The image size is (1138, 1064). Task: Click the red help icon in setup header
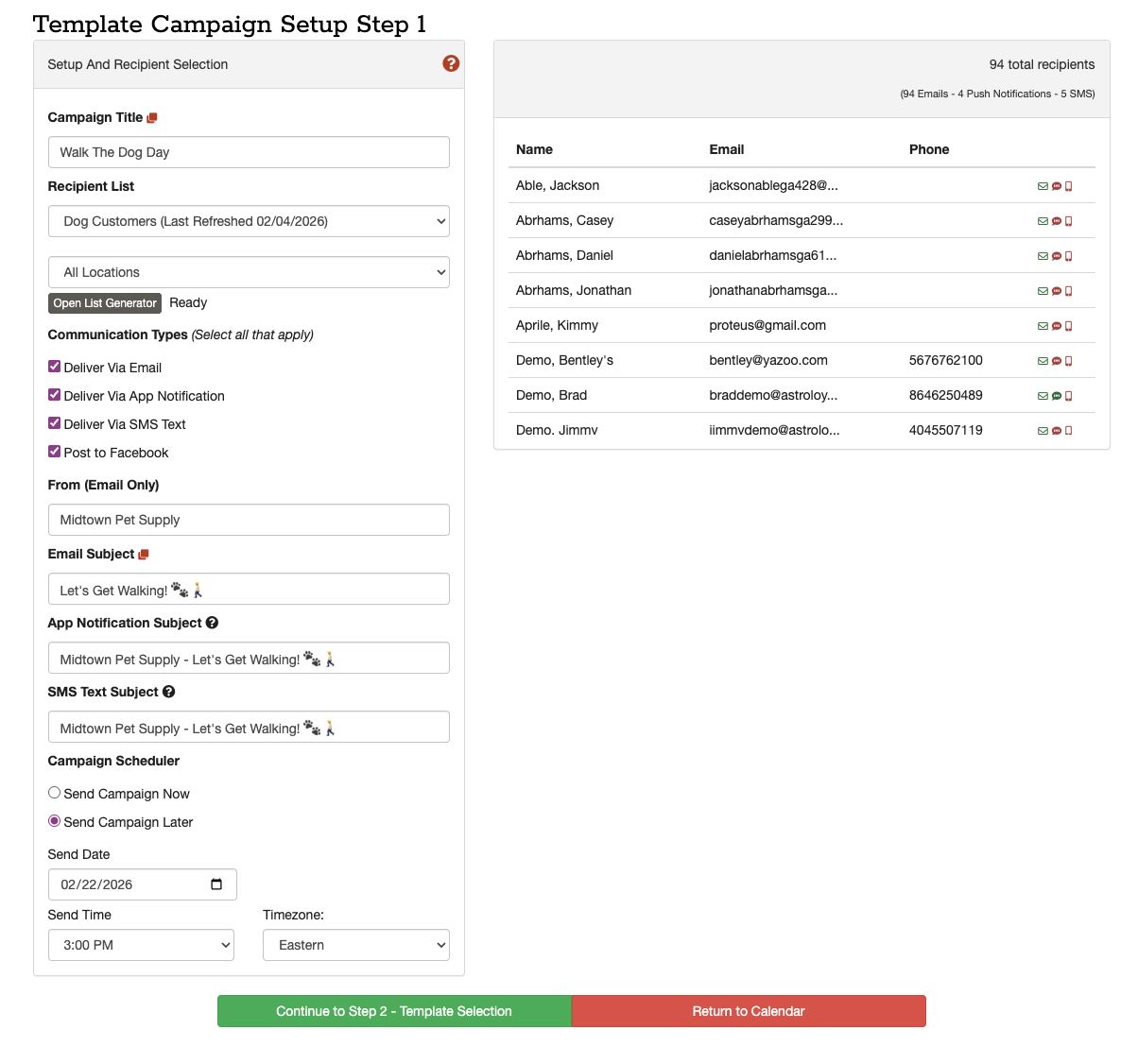click(451, 63)
